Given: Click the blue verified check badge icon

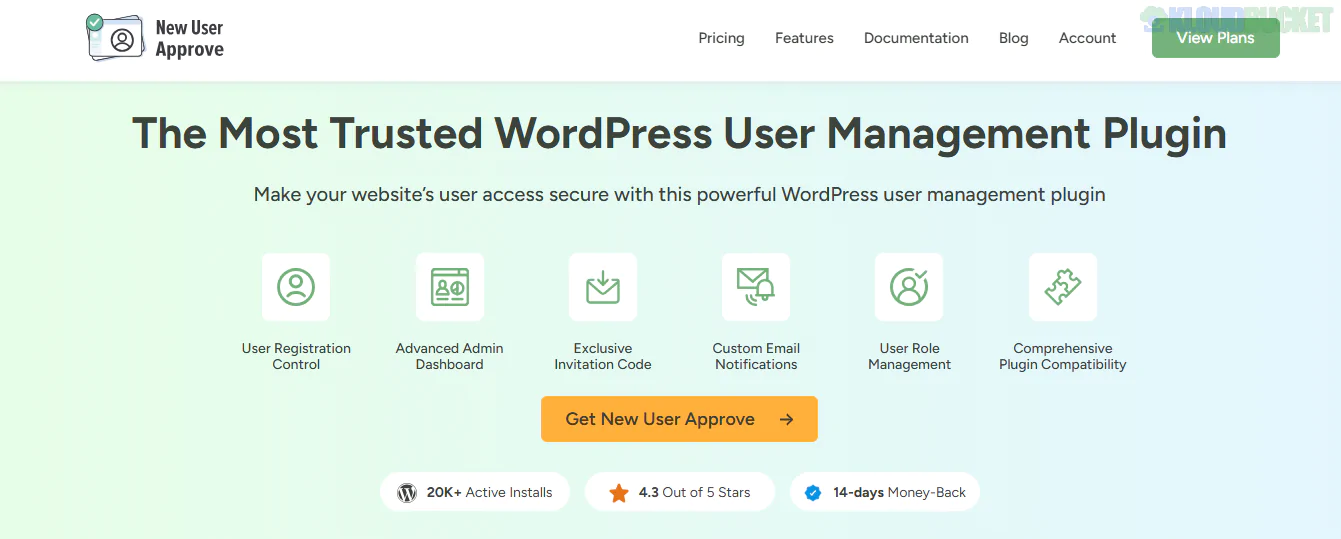Looking at the screenshot, I should point(813,493).
